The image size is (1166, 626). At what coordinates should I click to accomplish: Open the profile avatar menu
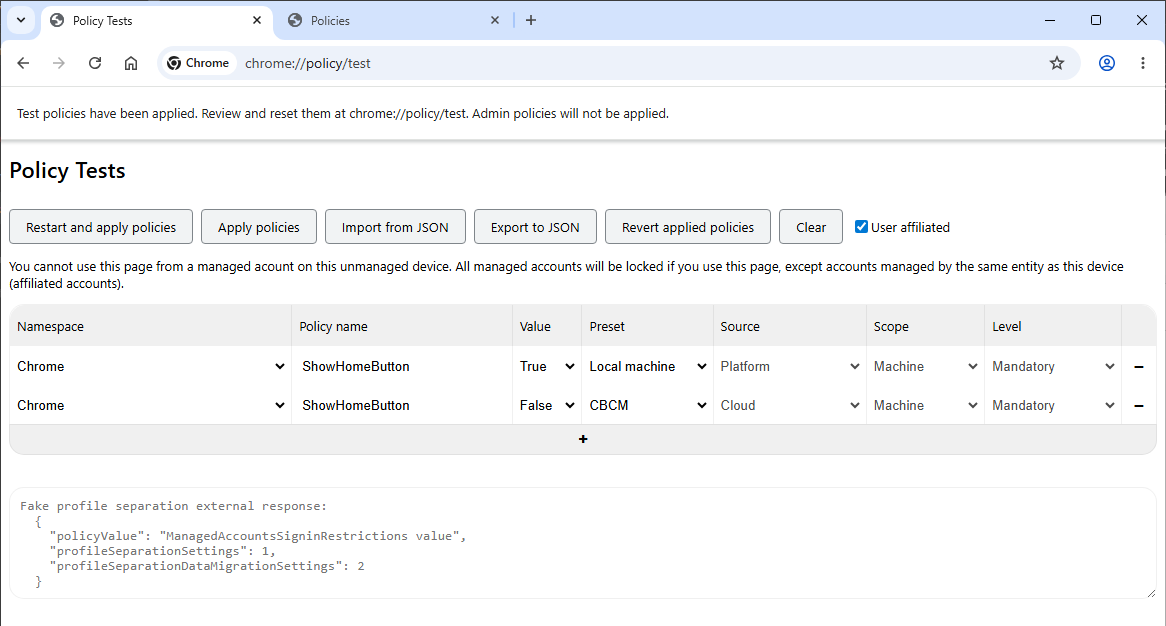click(1107, 63)
